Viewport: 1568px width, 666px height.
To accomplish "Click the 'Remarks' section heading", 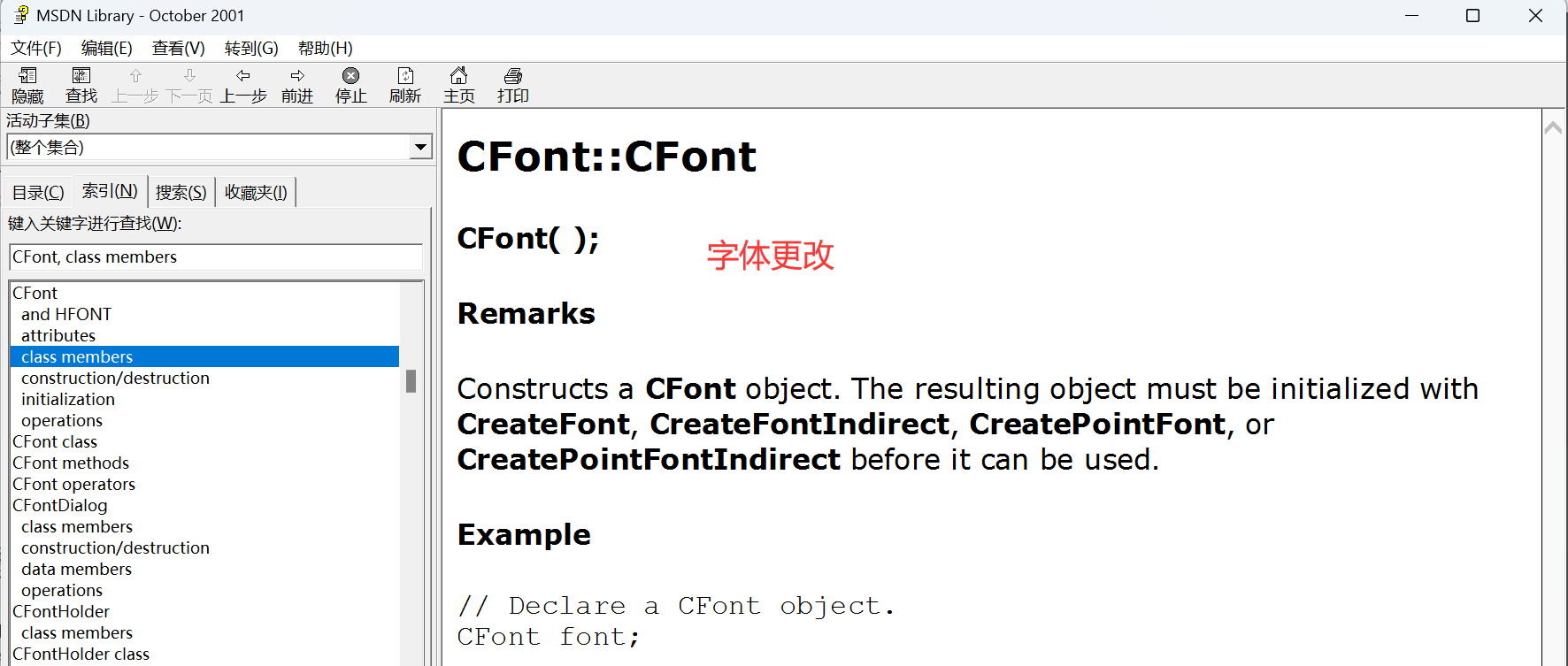I will [527, 313].
